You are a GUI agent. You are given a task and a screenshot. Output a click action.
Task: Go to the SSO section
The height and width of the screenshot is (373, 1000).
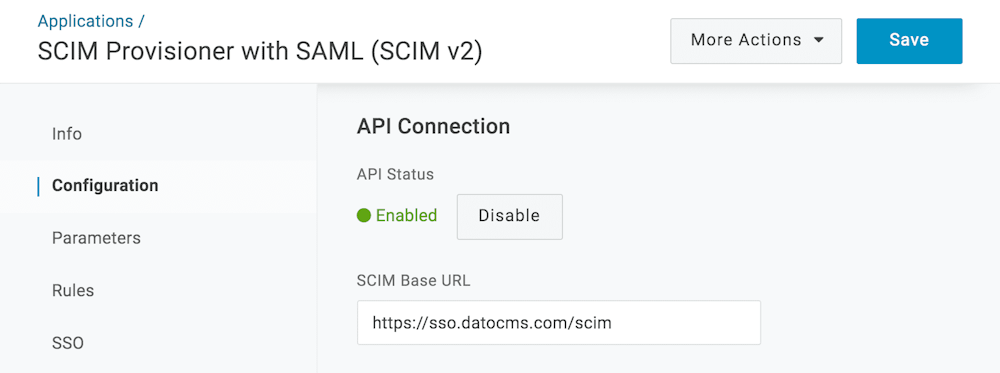click(x=68, y=344)
